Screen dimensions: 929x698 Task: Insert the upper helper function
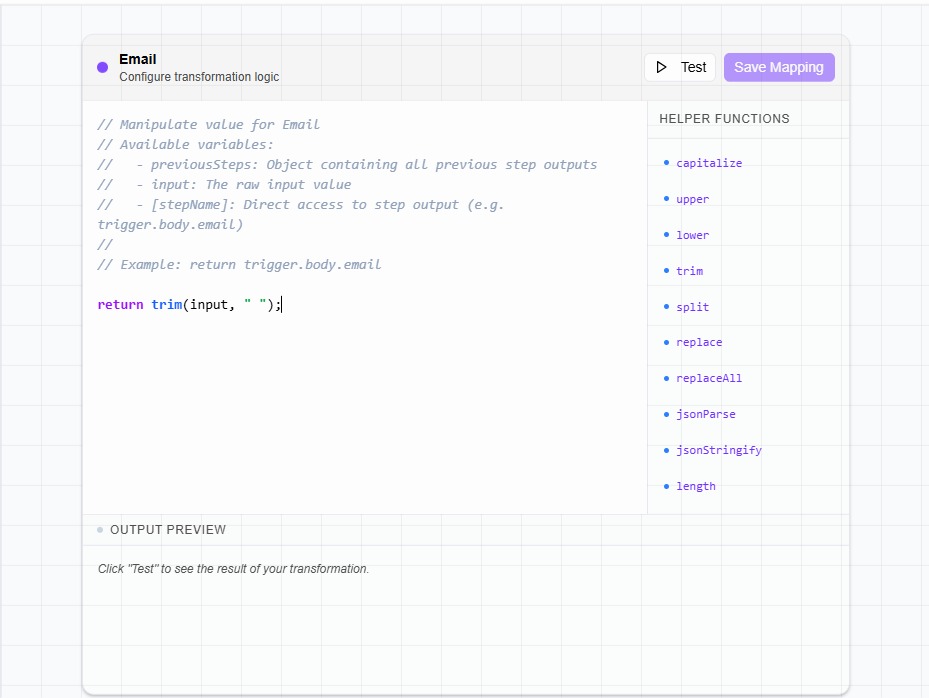[692, 198]
